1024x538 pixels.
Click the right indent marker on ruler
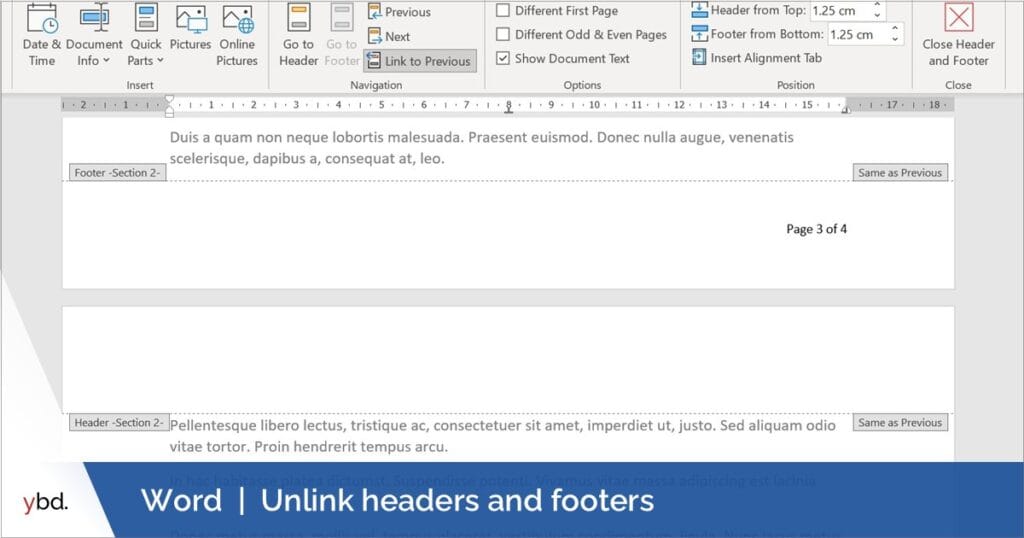click(x=845, y=110)
